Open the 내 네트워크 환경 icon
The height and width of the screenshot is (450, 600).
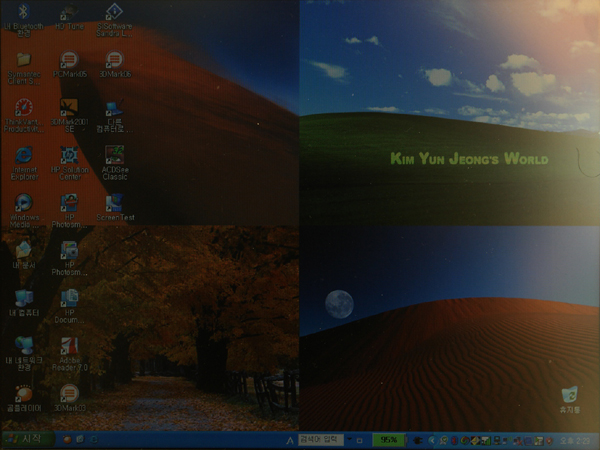pos(24,354)
